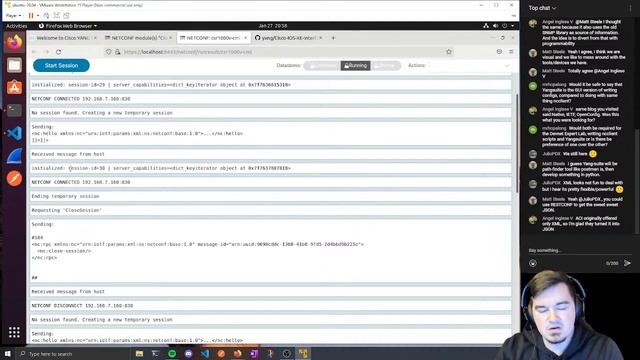Click the Say something chat input
Screen dimensions: 640x360
coord(580,250)
